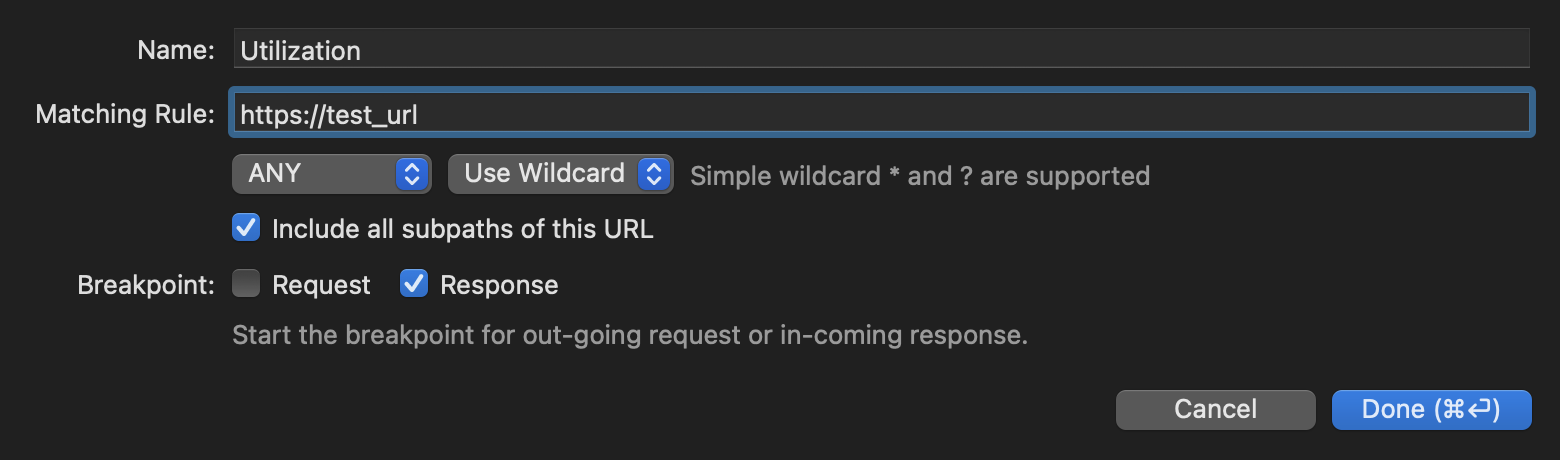Expand the Use Wildcard dropdown
Viewport: 1560px width, 460px height.
(560, 173)
